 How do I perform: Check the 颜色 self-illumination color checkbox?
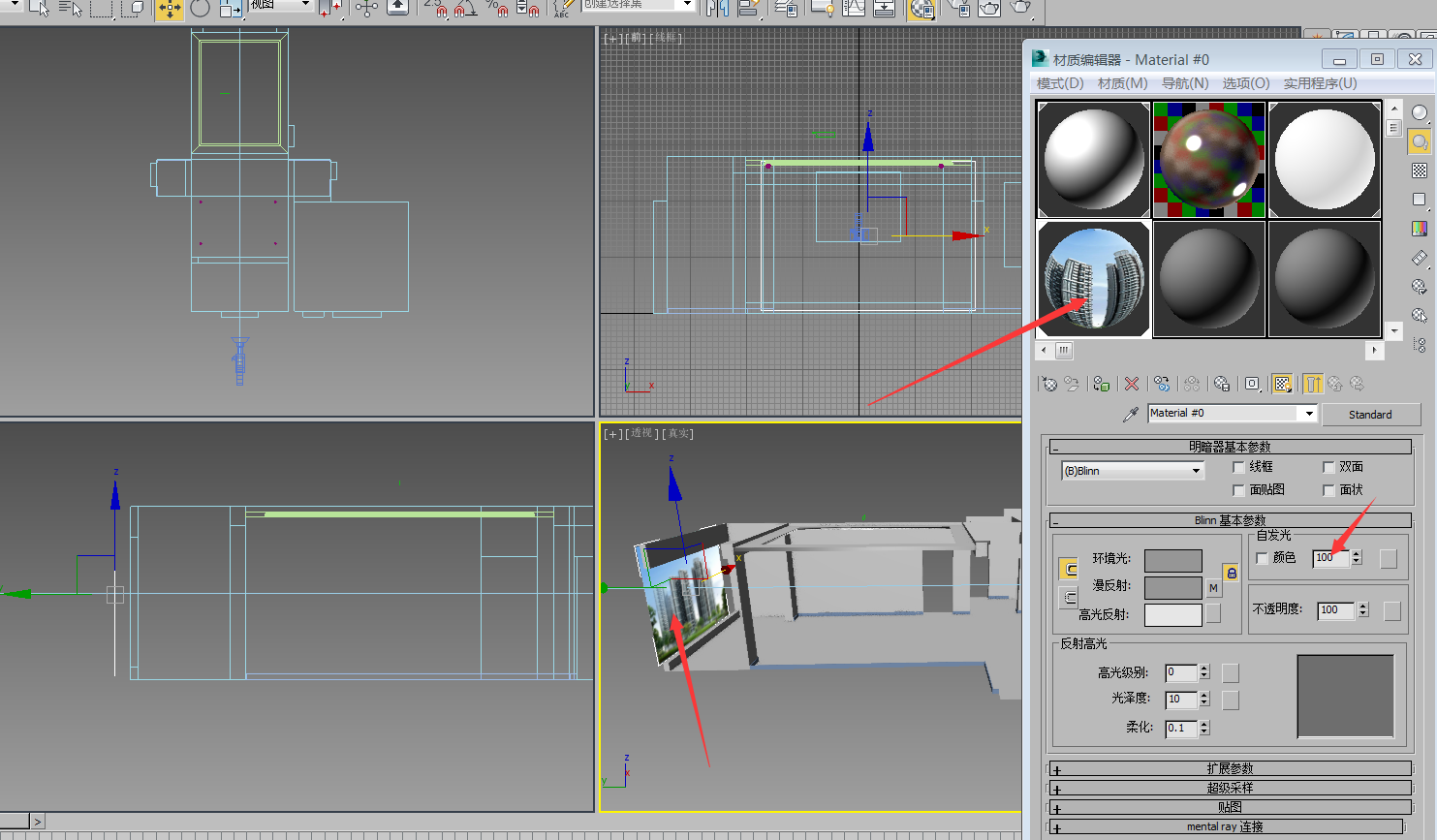click(1262, 558)
